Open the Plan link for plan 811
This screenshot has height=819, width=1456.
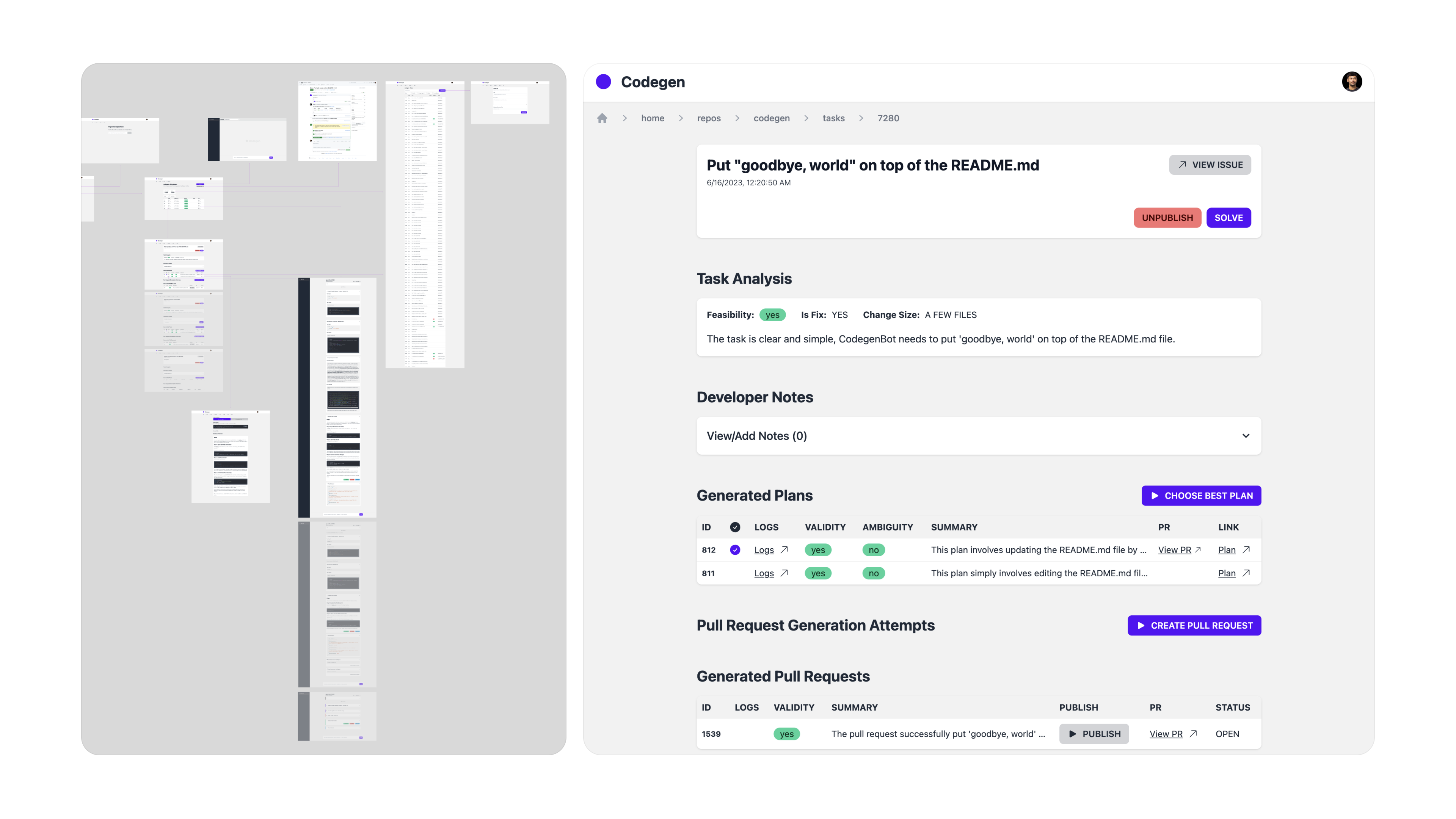pos(1227,573)
